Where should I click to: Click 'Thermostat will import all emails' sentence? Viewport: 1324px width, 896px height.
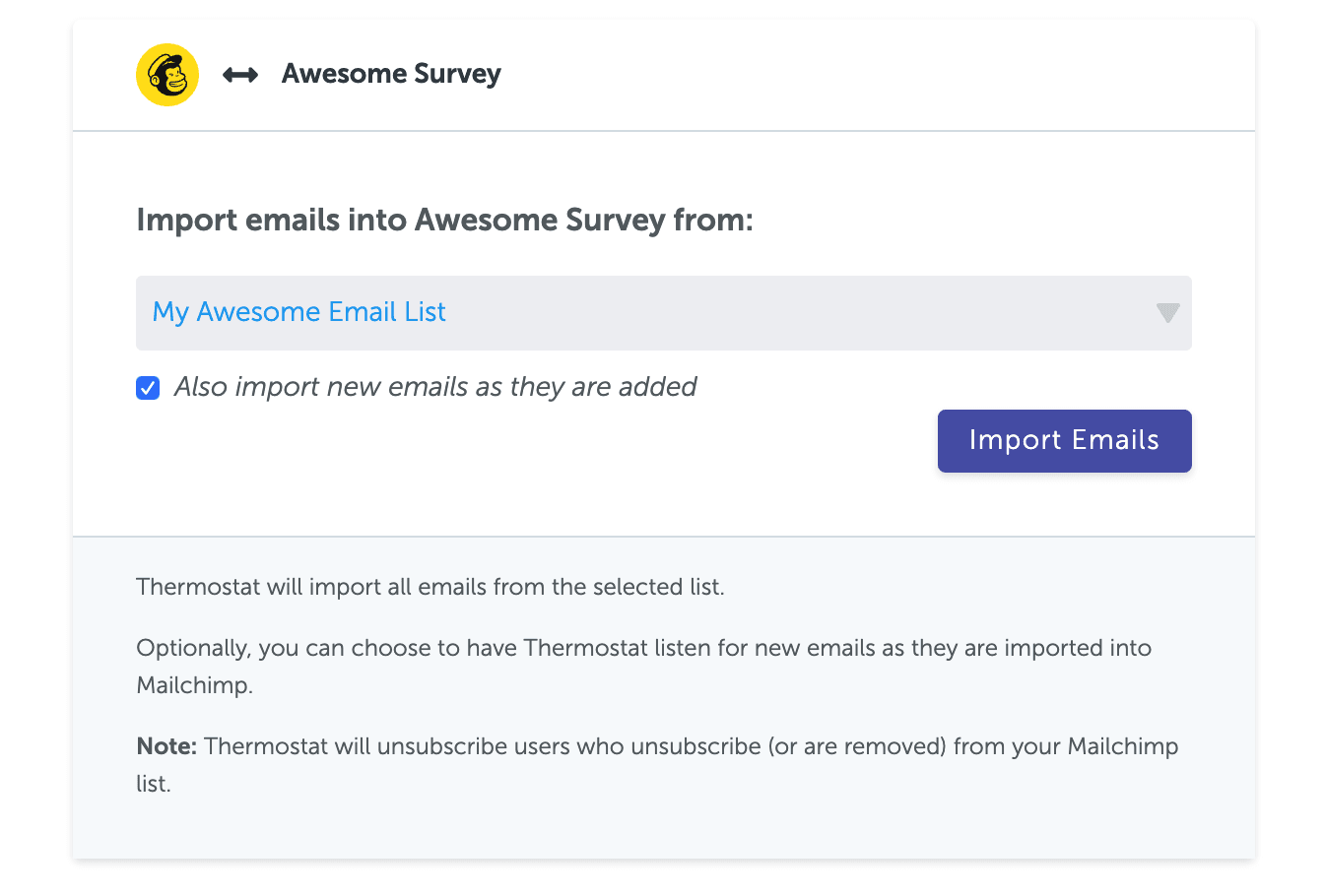(430, 588)
